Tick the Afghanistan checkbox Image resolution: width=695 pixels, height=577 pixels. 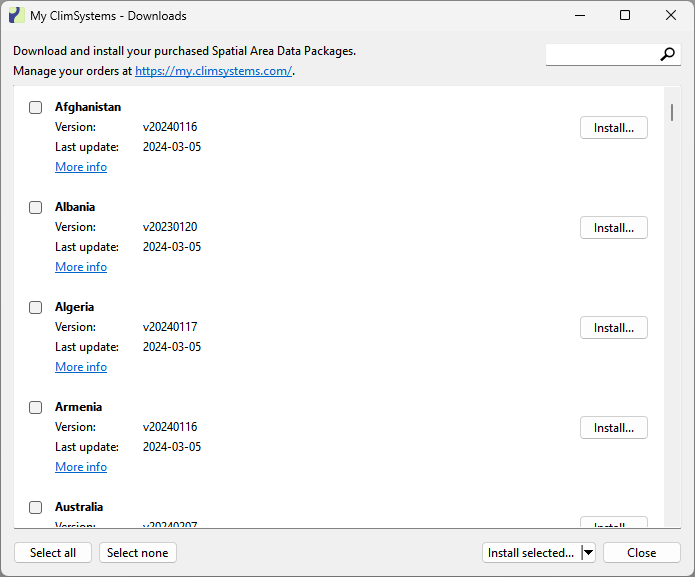[x=35, y=107]
